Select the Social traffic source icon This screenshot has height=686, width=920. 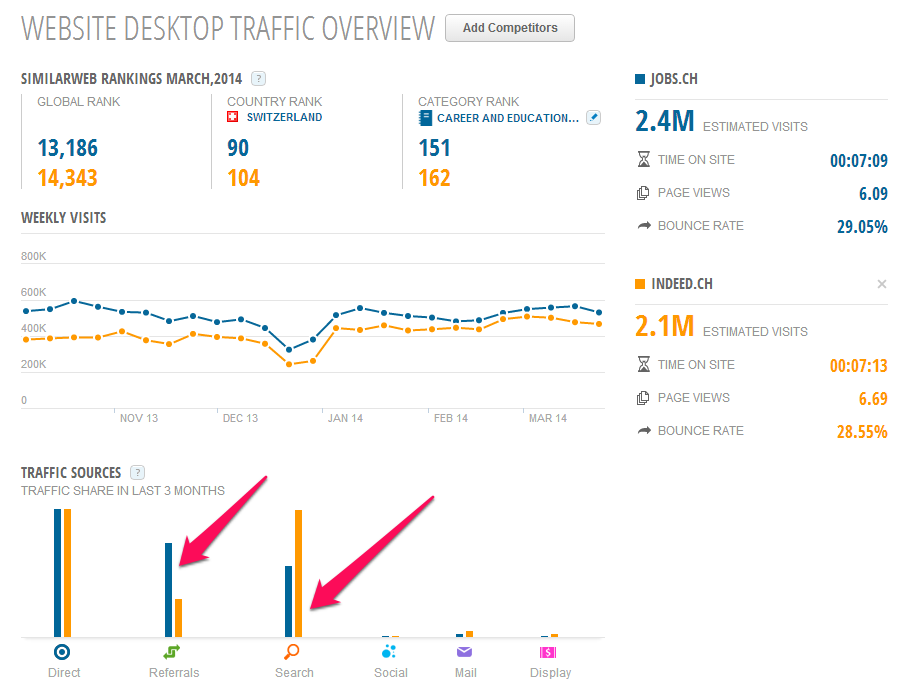pyautogui.click(x=390, y=652)
